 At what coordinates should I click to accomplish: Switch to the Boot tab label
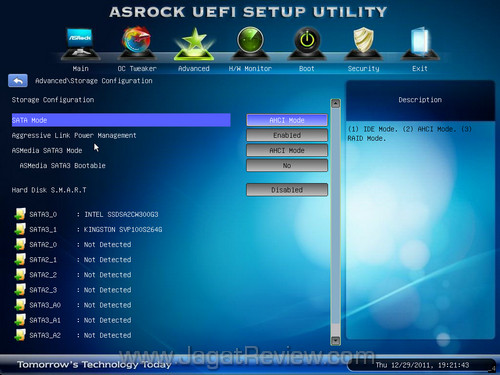click(x=307, y=69)
